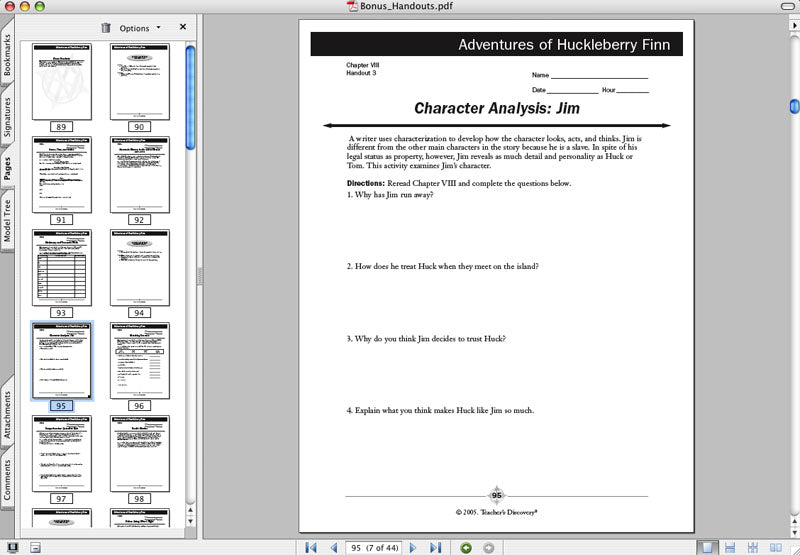800x555 pixels.
Task: Open the Model Tree tab
Action: [7, 220]
